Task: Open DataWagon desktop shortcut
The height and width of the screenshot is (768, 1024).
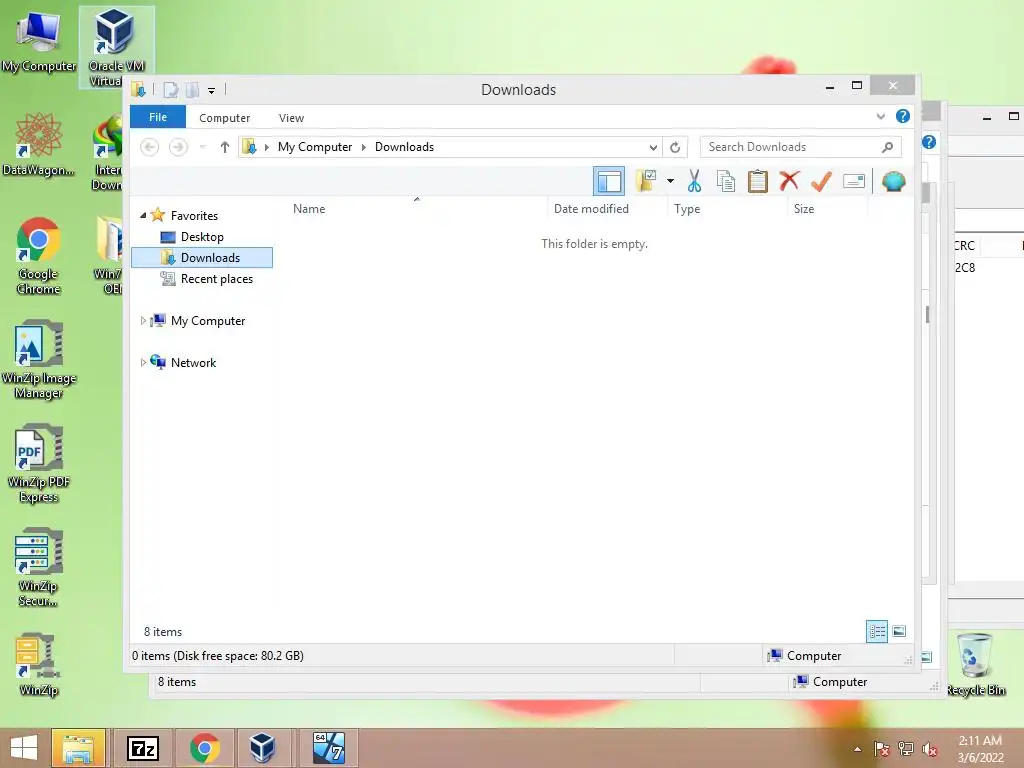Action: pos(38,144)
